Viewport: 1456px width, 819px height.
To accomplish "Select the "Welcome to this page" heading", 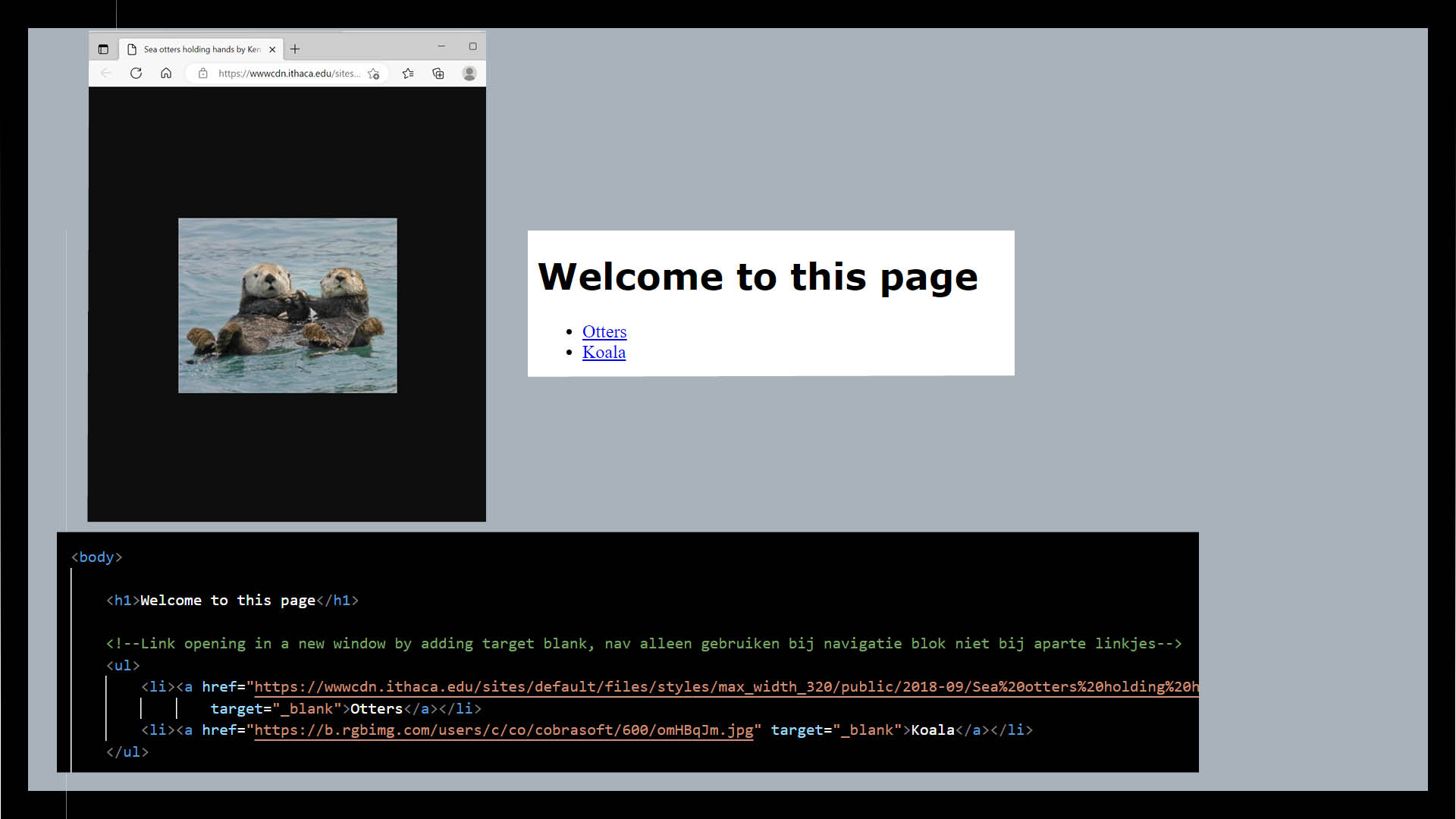I will click(758, 276).
